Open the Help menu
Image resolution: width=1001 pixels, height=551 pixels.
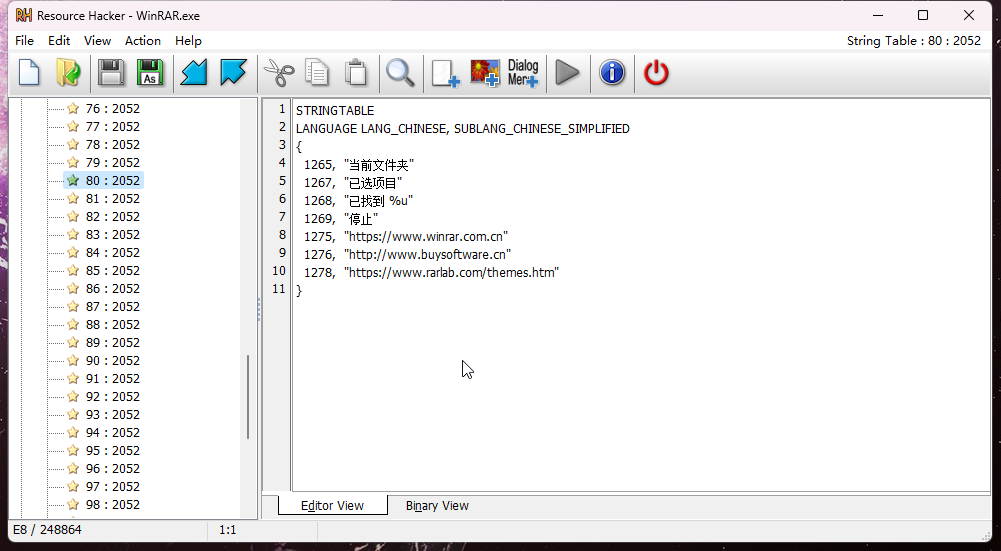[x=188, y=40]
